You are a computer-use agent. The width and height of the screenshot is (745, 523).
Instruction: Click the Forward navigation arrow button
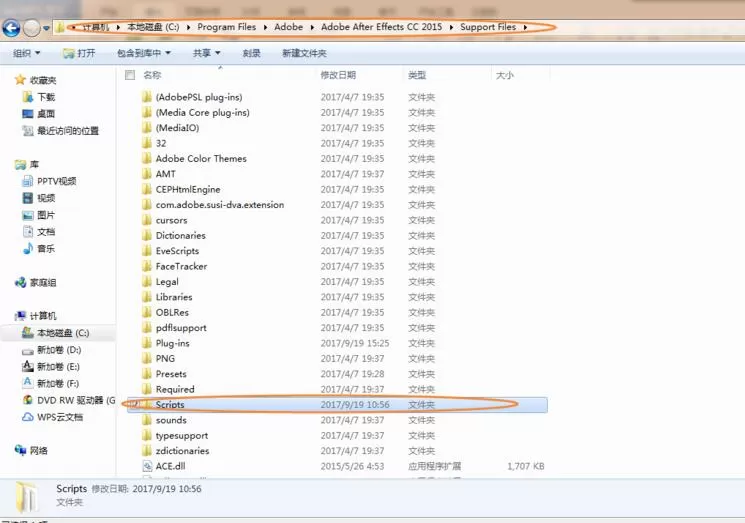coord(31,28)
